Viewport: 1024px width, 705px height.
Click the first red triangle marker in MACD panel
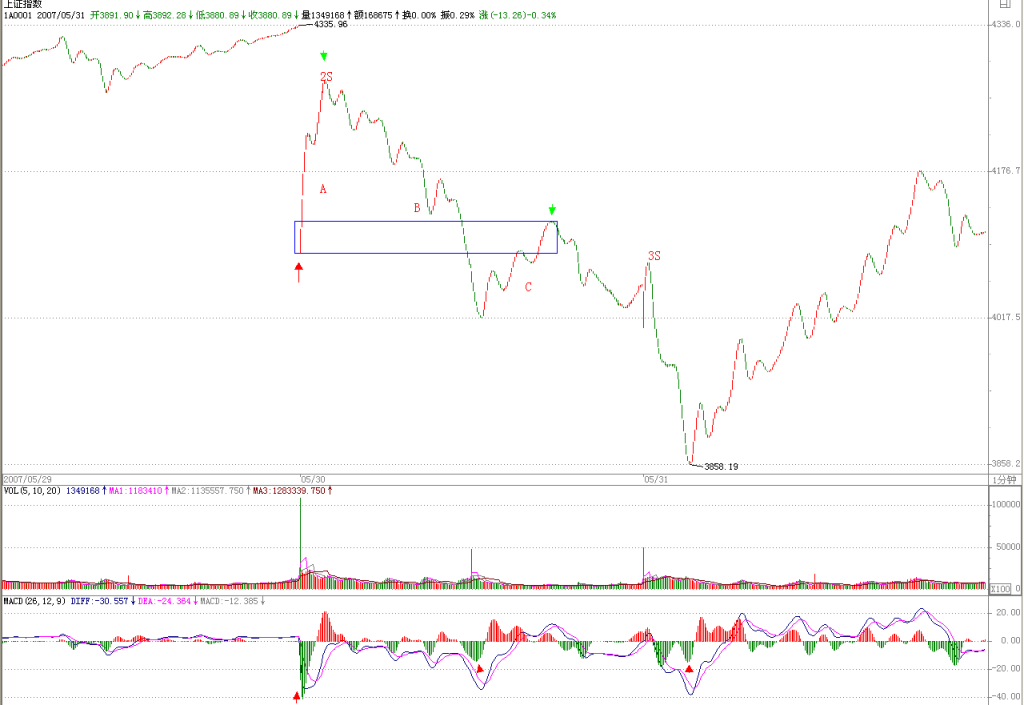click(480, 668)
